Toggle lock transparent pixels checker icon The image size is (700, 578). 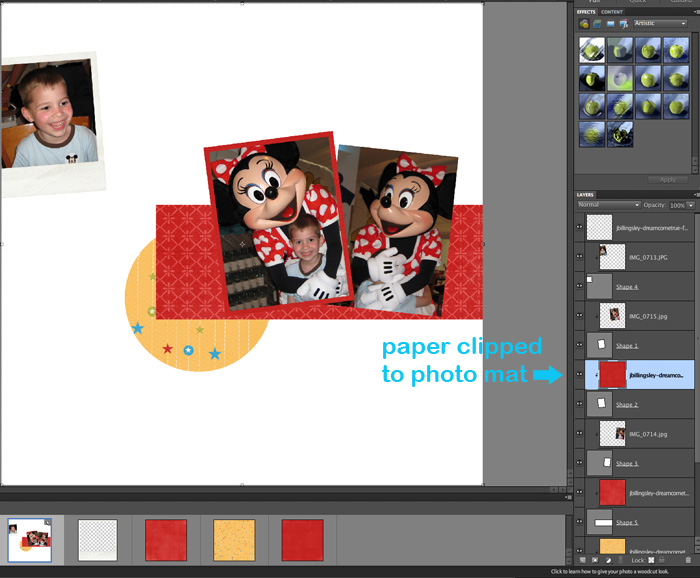(651, 560)
